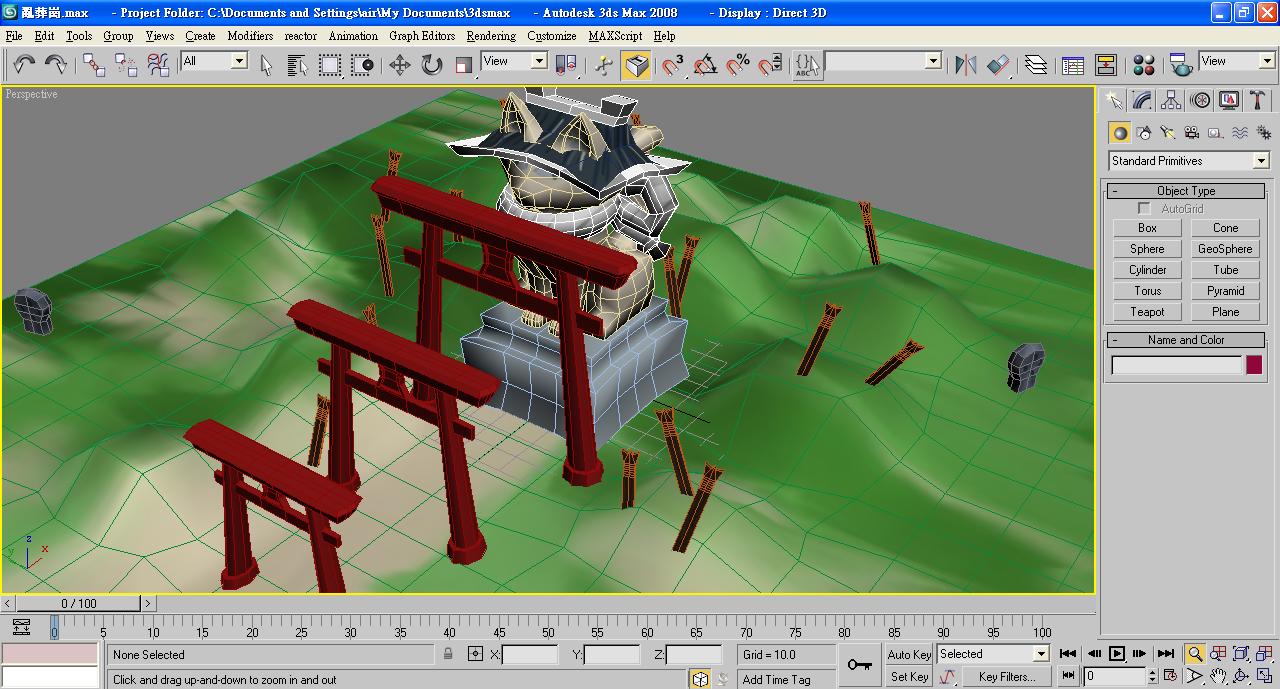Image resolution: width=1280 pixels, height=689 pixels.
Task: Select the Move tool in toolbar
Action: 399,65
